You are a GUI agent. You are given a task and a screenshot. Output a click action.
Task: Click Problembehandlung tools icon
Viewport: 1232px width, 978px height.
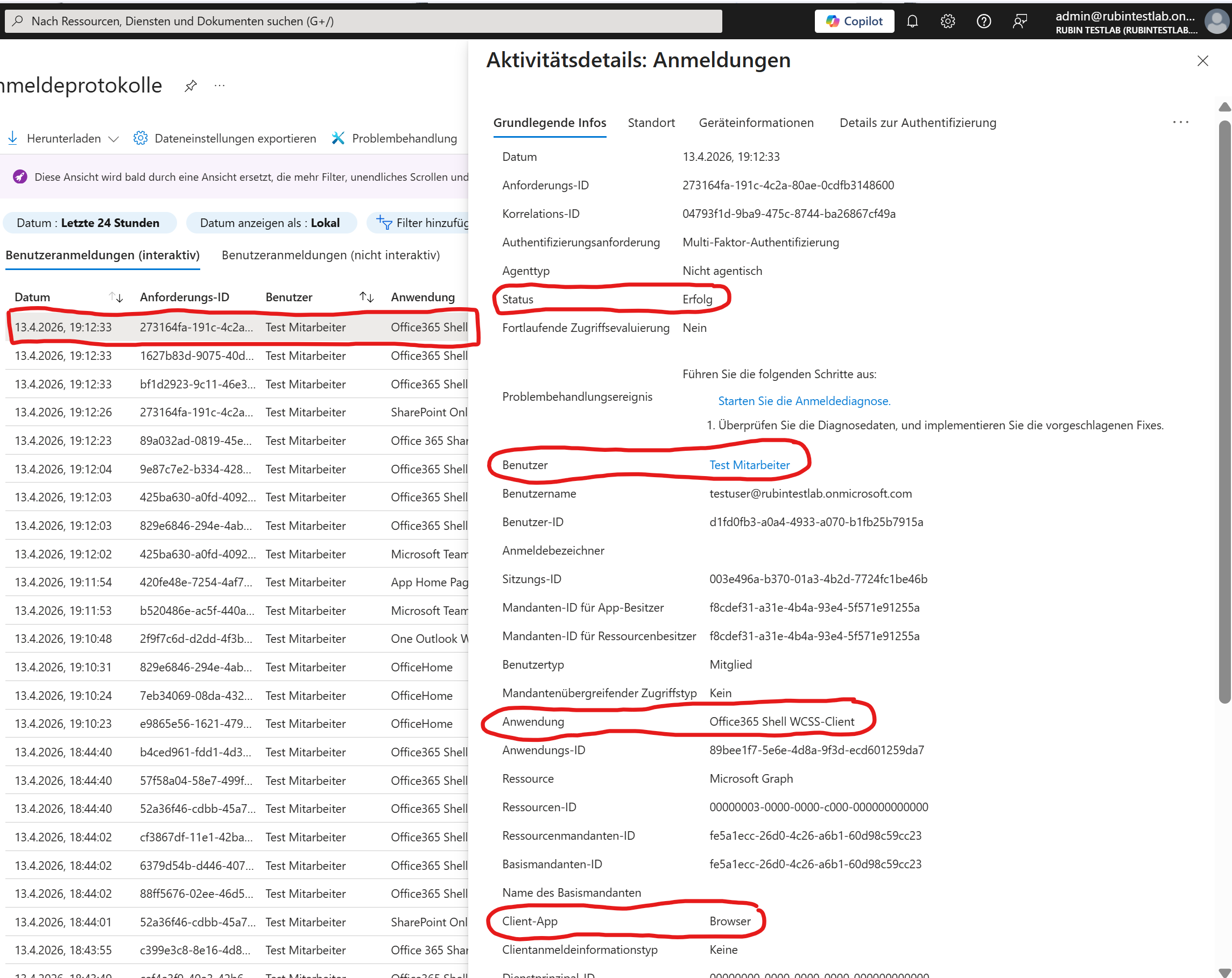pos(339,138)
